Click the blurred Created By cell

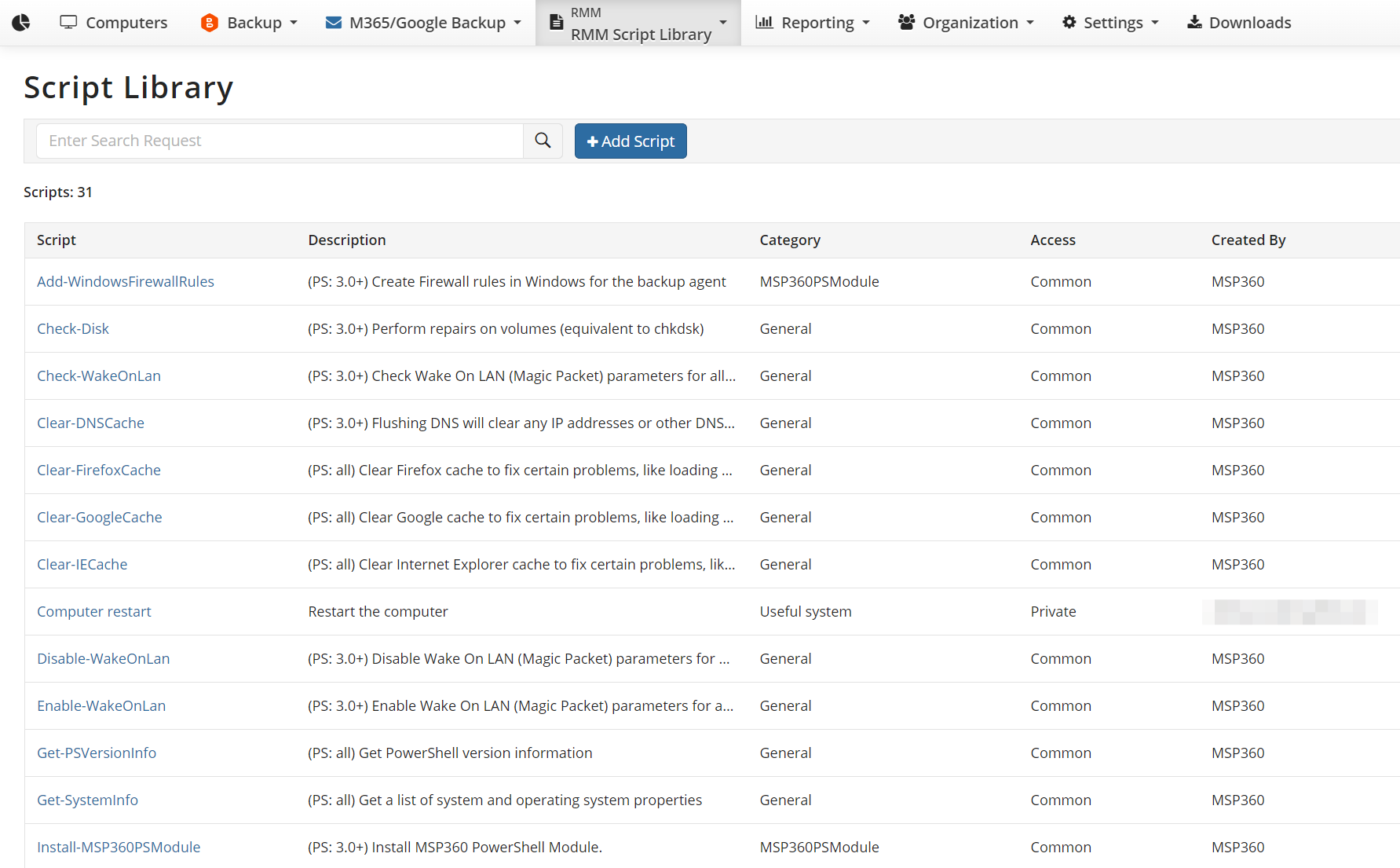tap(1290, 611)
